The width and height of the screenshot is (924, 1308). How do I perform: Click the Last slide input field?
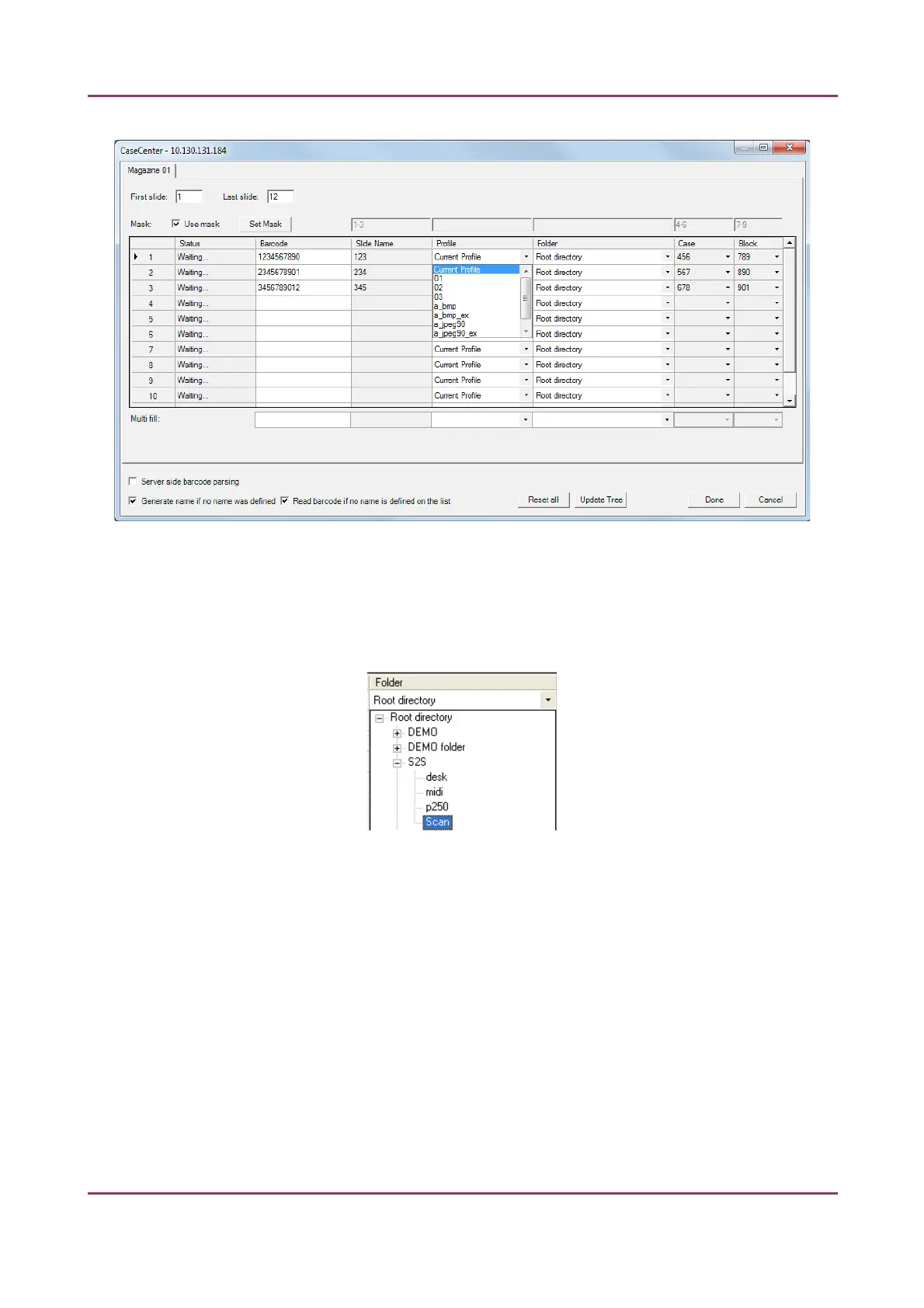(x=280, y=197)
